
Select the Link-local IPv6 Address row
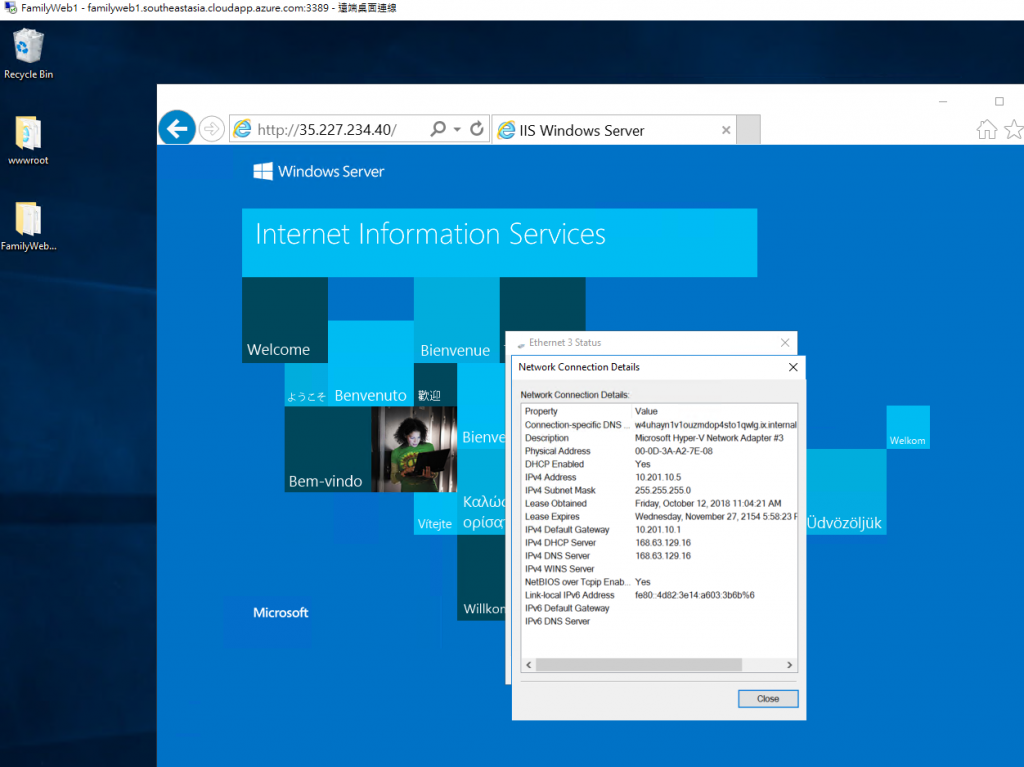pos(660,595)
